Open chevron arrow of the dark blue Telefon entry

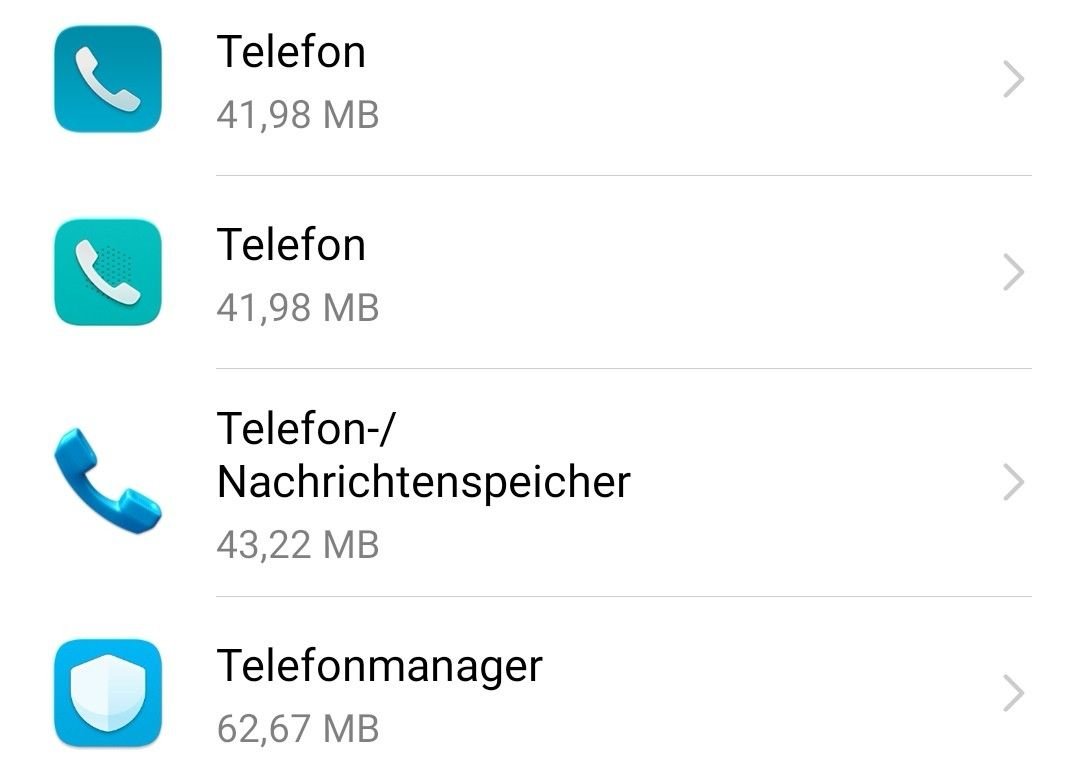pos(1013,79)
